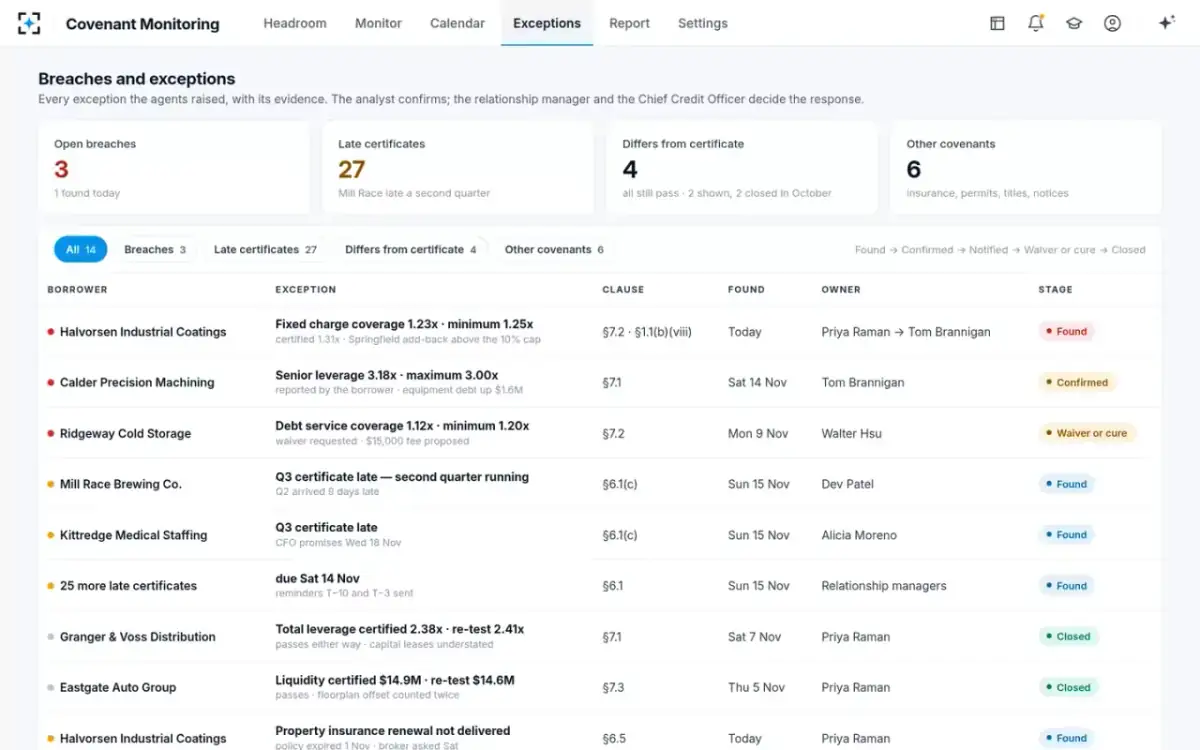The width and height of the screenshot is (1200, 750).
Task: Click clause §7.2 · §1.1(b)(viii)
Action: [646, 332]
